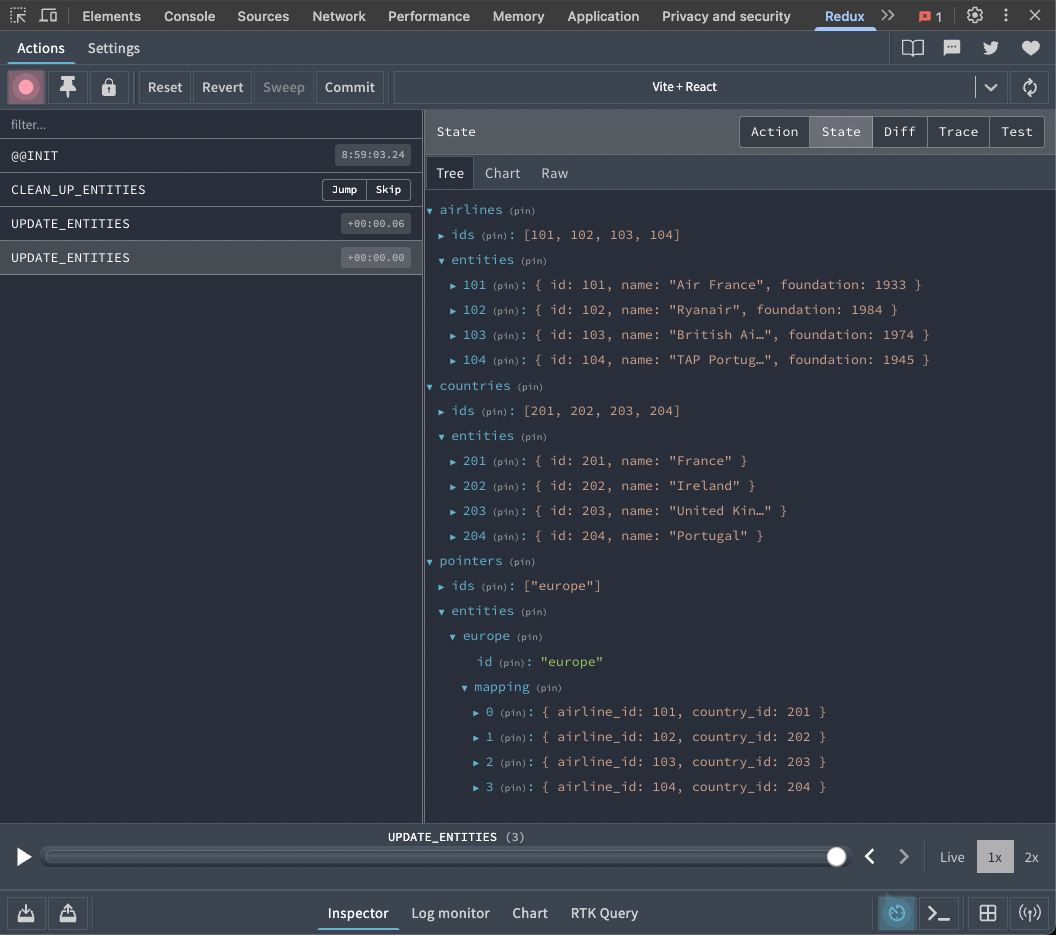Toggle the lock changes icon

108,87
